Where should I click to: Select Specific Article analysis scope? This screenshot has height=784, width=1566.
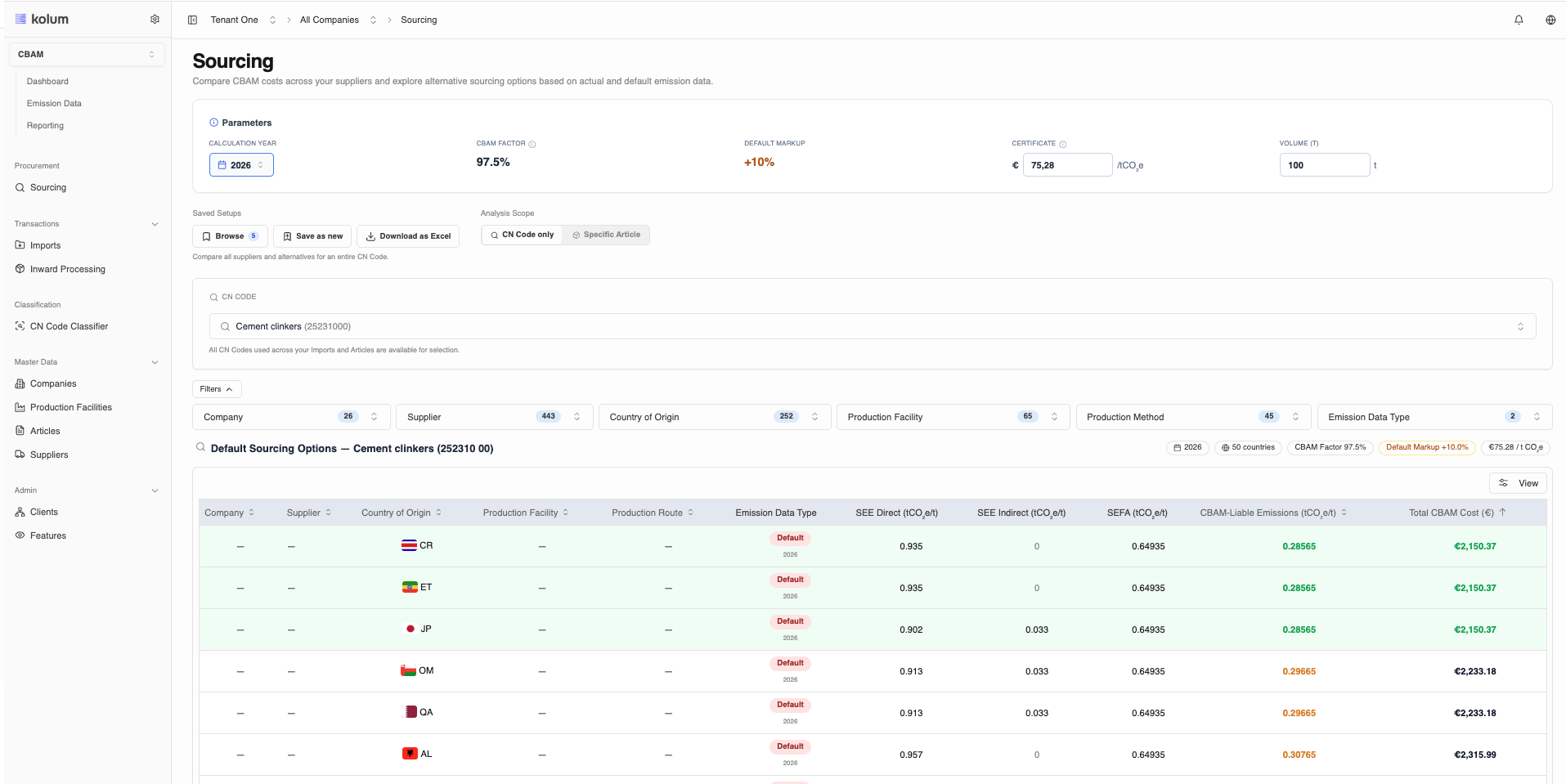(x=606, y=235)
